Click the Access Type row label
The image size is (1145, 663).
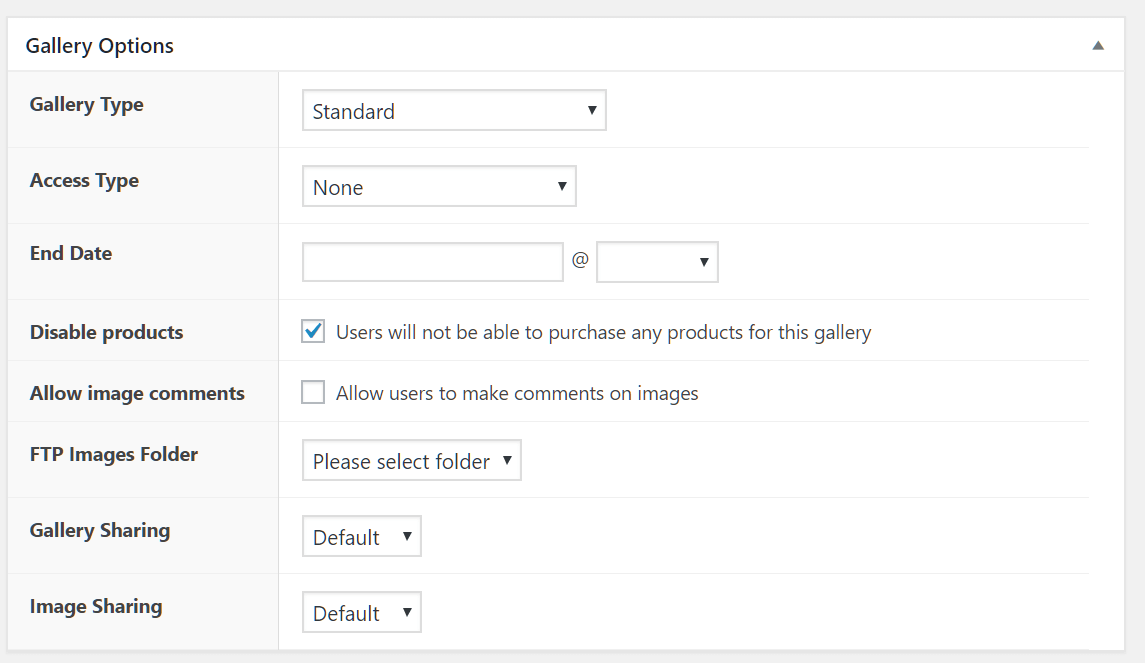84,181
